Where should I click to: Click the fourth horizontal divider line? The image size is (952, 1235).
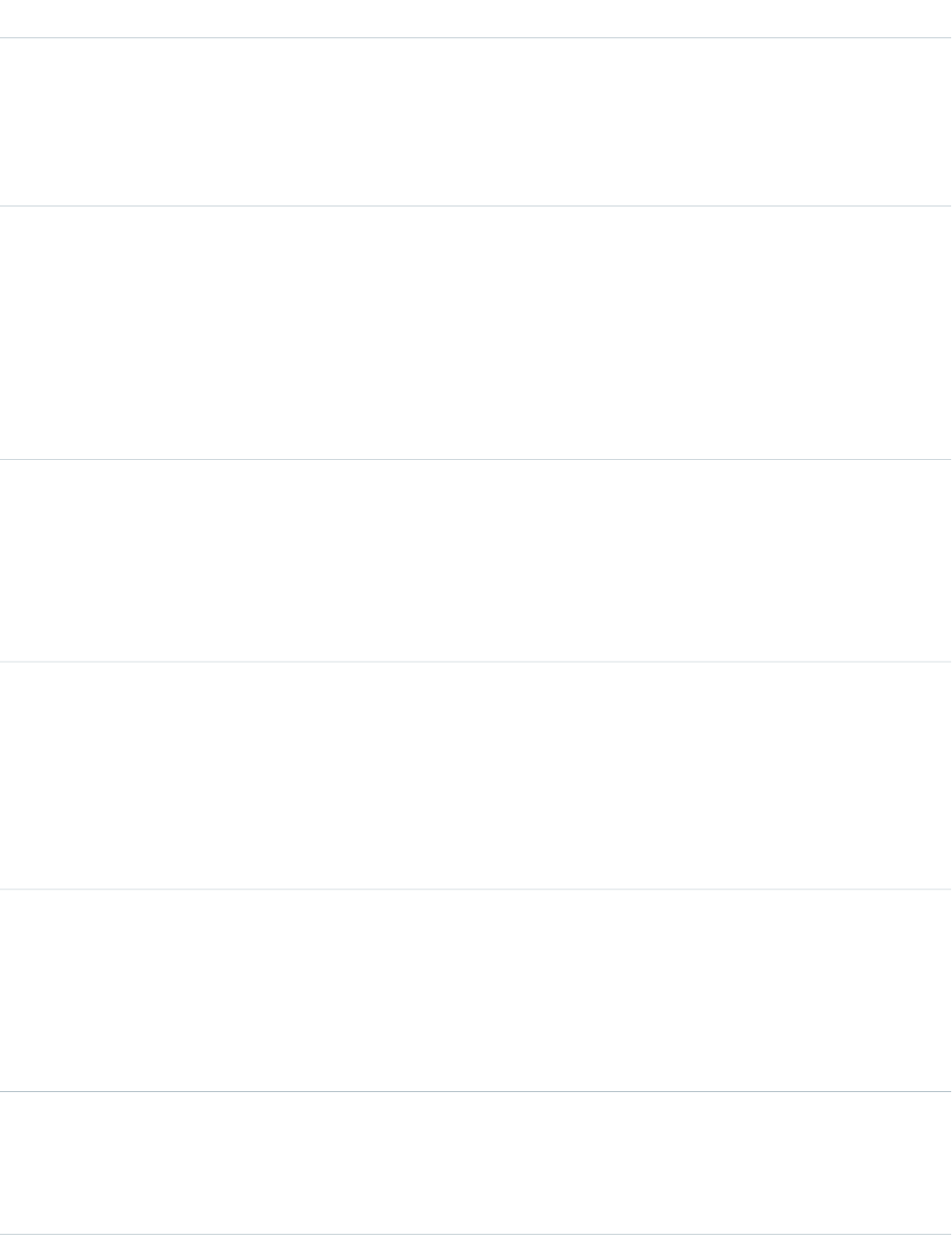(x=476, y=662)
